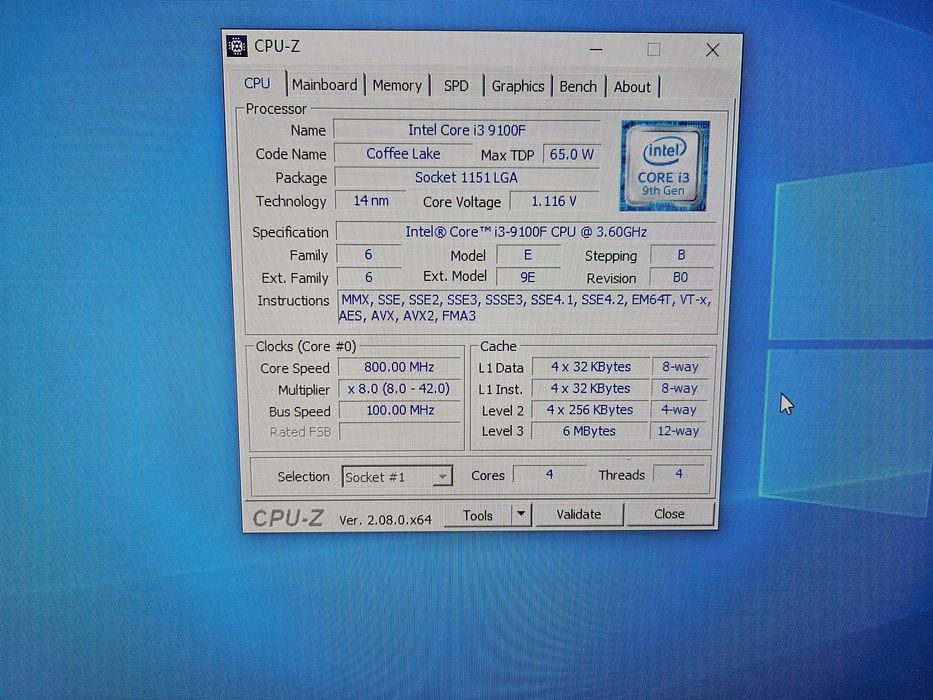Click the Revision value 'B0'
The height and width of the screenshot is (700, 933).
[681, 277]
